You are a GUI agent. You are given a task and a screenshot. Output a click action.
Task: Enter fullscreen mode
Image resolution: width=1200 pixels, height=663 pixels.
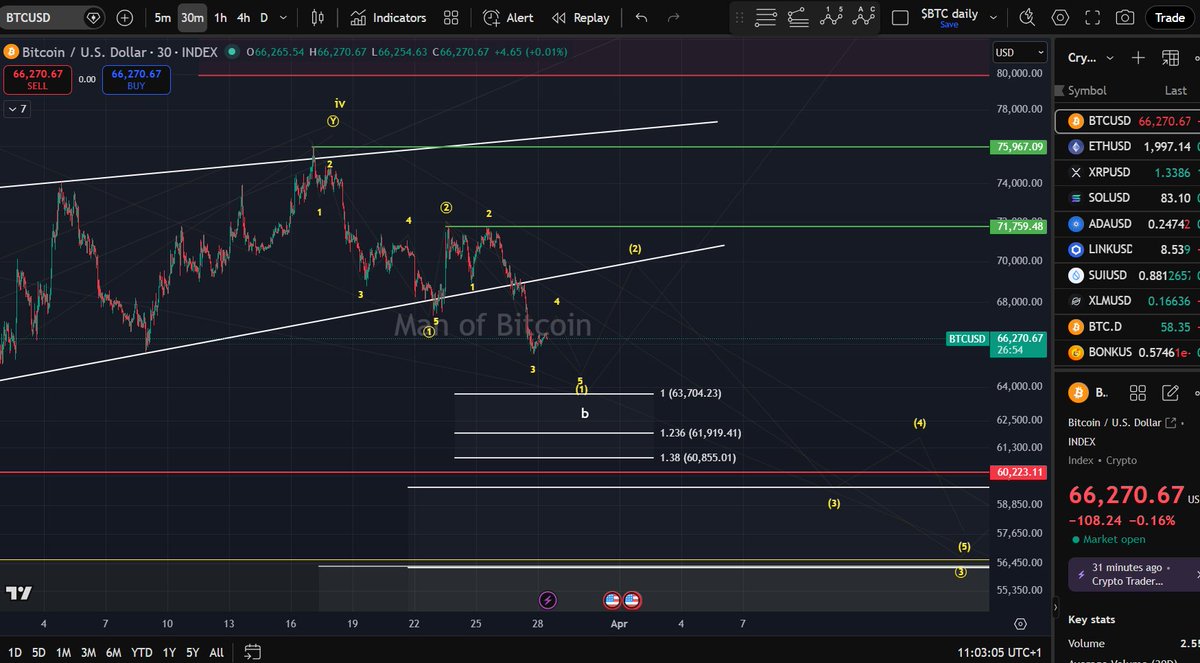[1092, 17]
